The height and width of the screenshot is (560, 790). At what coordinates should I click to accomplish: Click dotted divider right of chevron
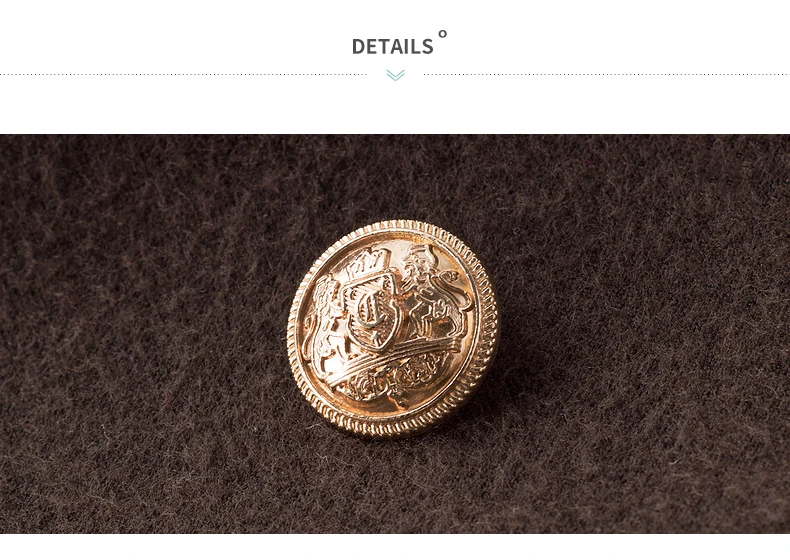tap(607, 75)
